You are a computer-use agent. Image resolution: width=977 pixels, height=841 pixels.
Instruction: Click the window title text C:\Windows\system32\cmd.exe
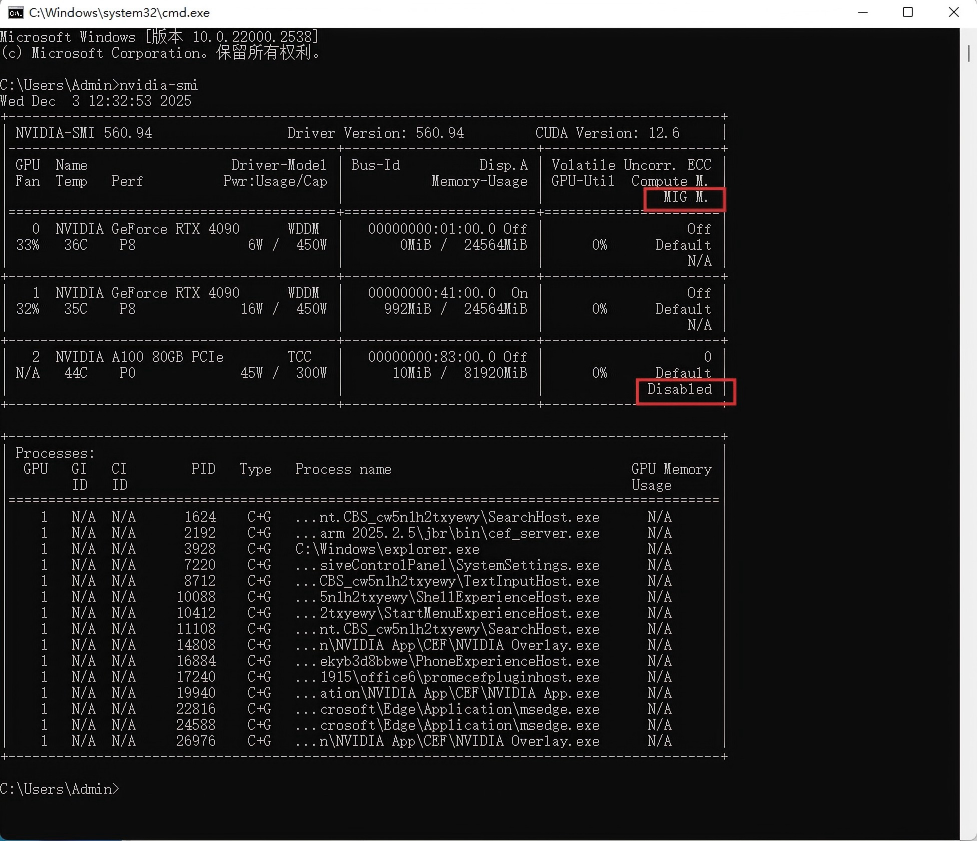click(x=120, y=12)
